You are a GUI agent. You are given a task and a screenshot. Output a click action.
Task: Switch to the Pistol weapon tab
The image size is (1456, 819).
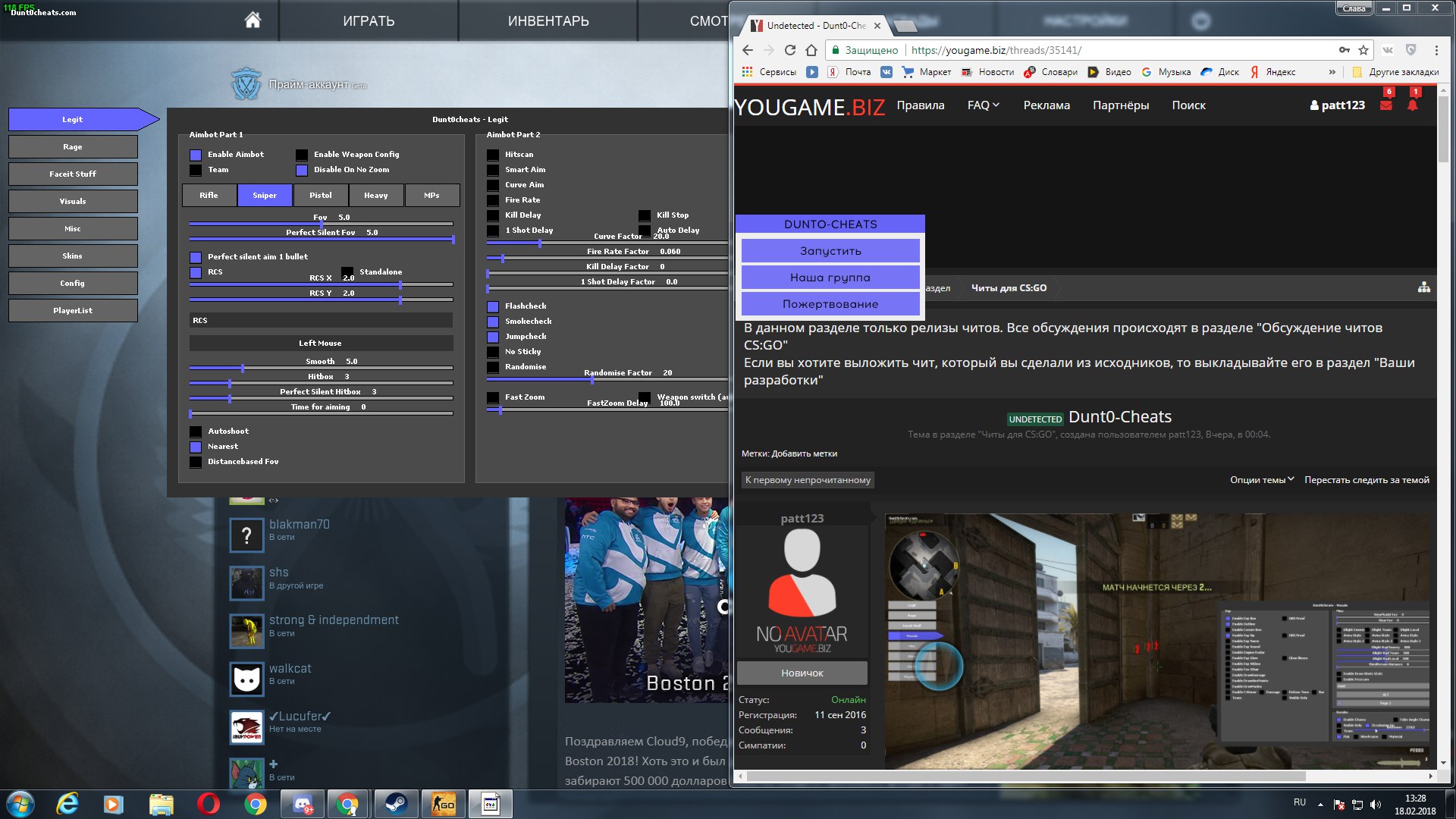321,196
